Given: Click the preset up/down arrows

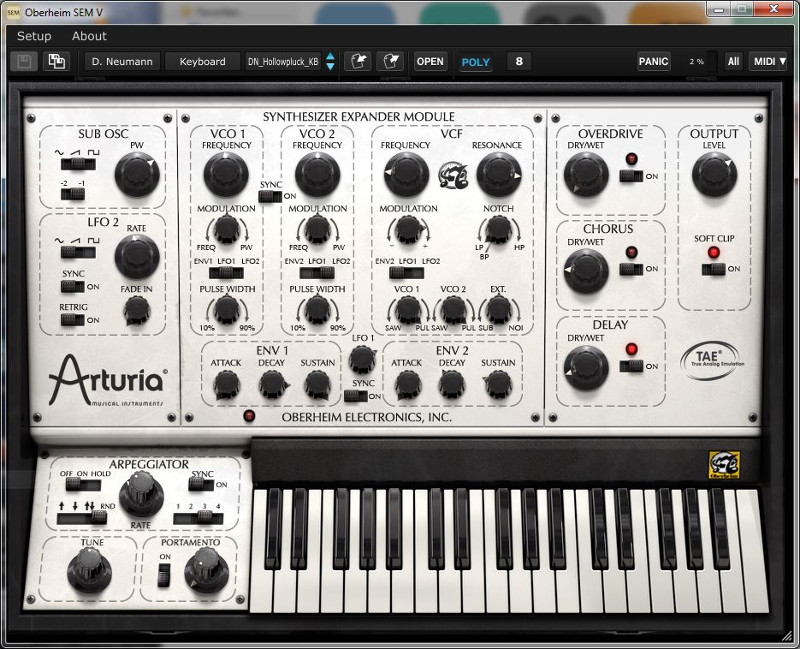Looking at the screenshot, I should click(331, 62).
